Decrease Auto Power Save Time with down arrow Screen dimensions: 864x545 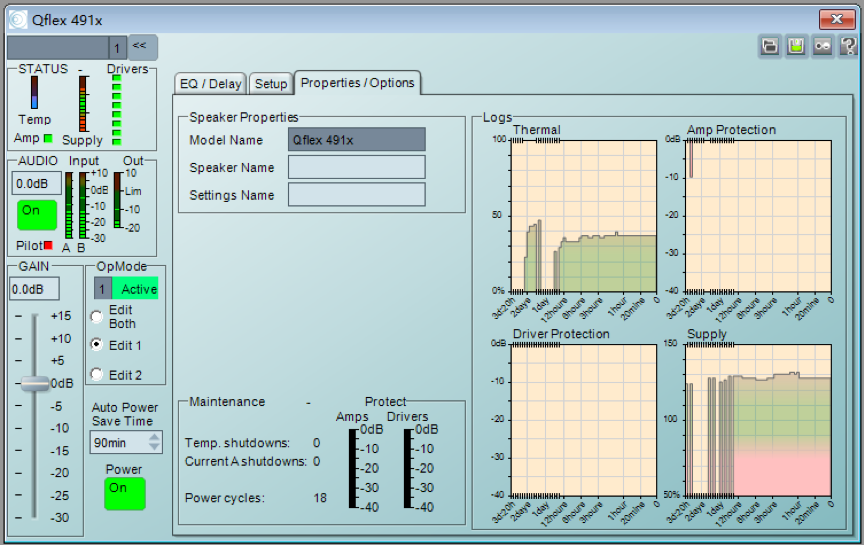(154, 447)
